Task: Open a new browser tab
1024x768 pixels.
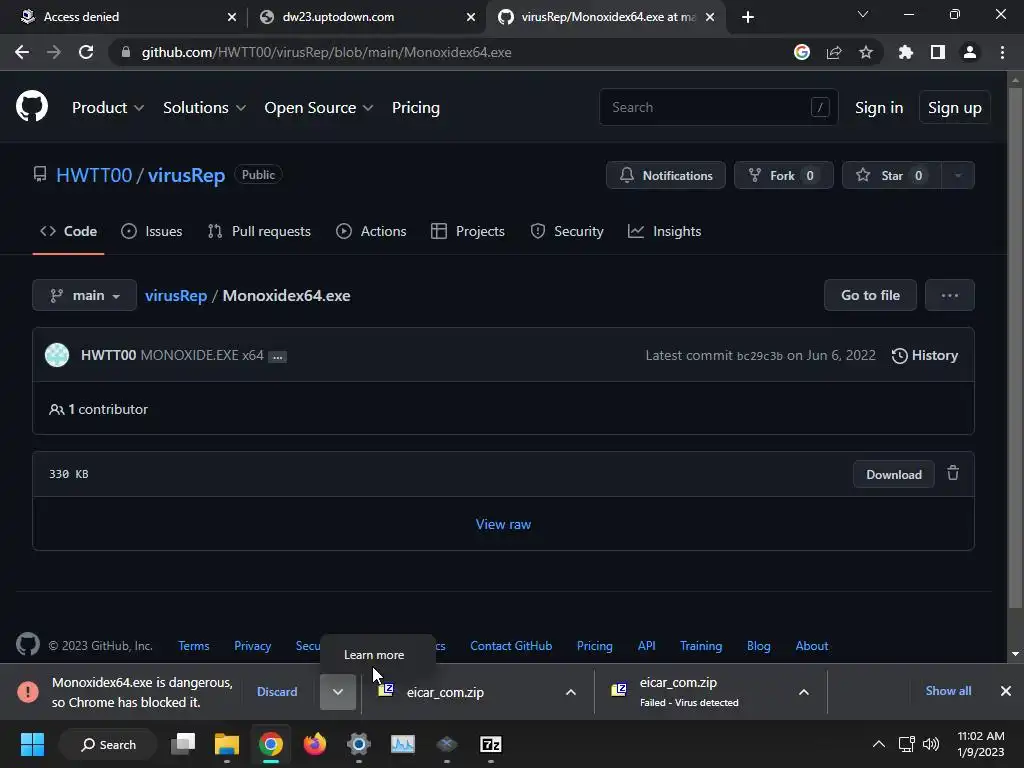Action: click(748, 17)
